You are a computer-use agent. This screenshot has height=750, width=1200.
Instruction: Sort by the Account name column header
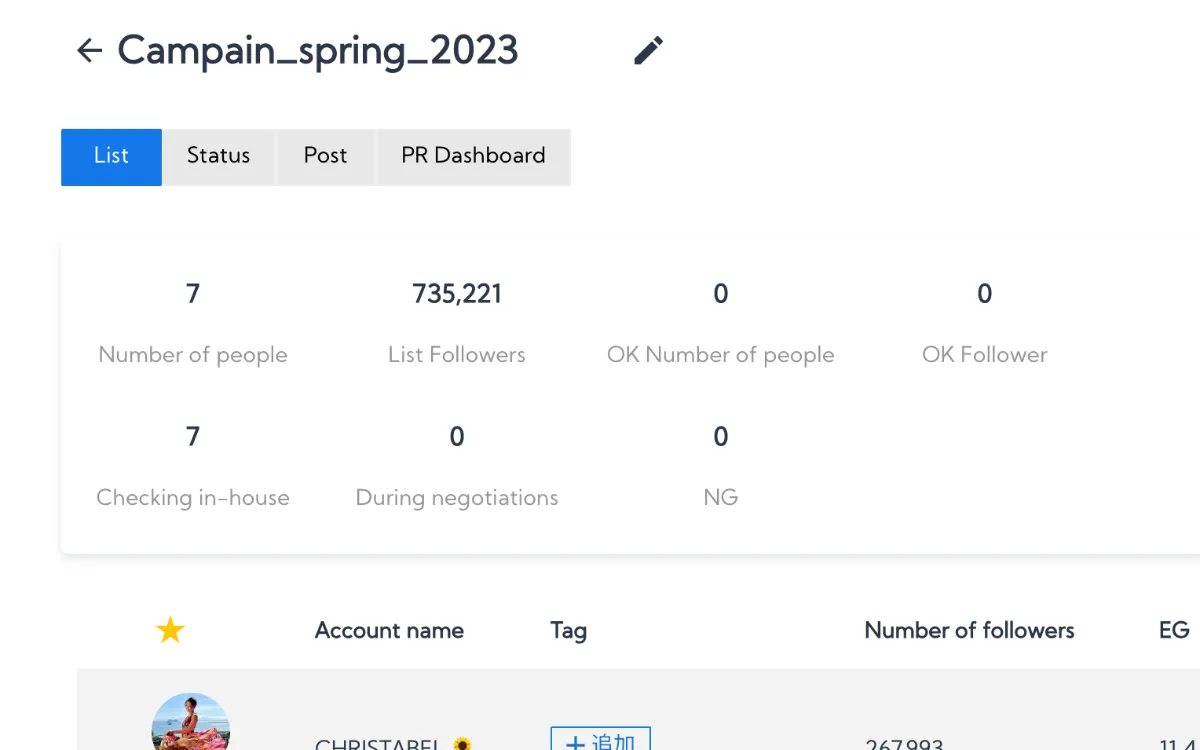(x=389, y=630)
